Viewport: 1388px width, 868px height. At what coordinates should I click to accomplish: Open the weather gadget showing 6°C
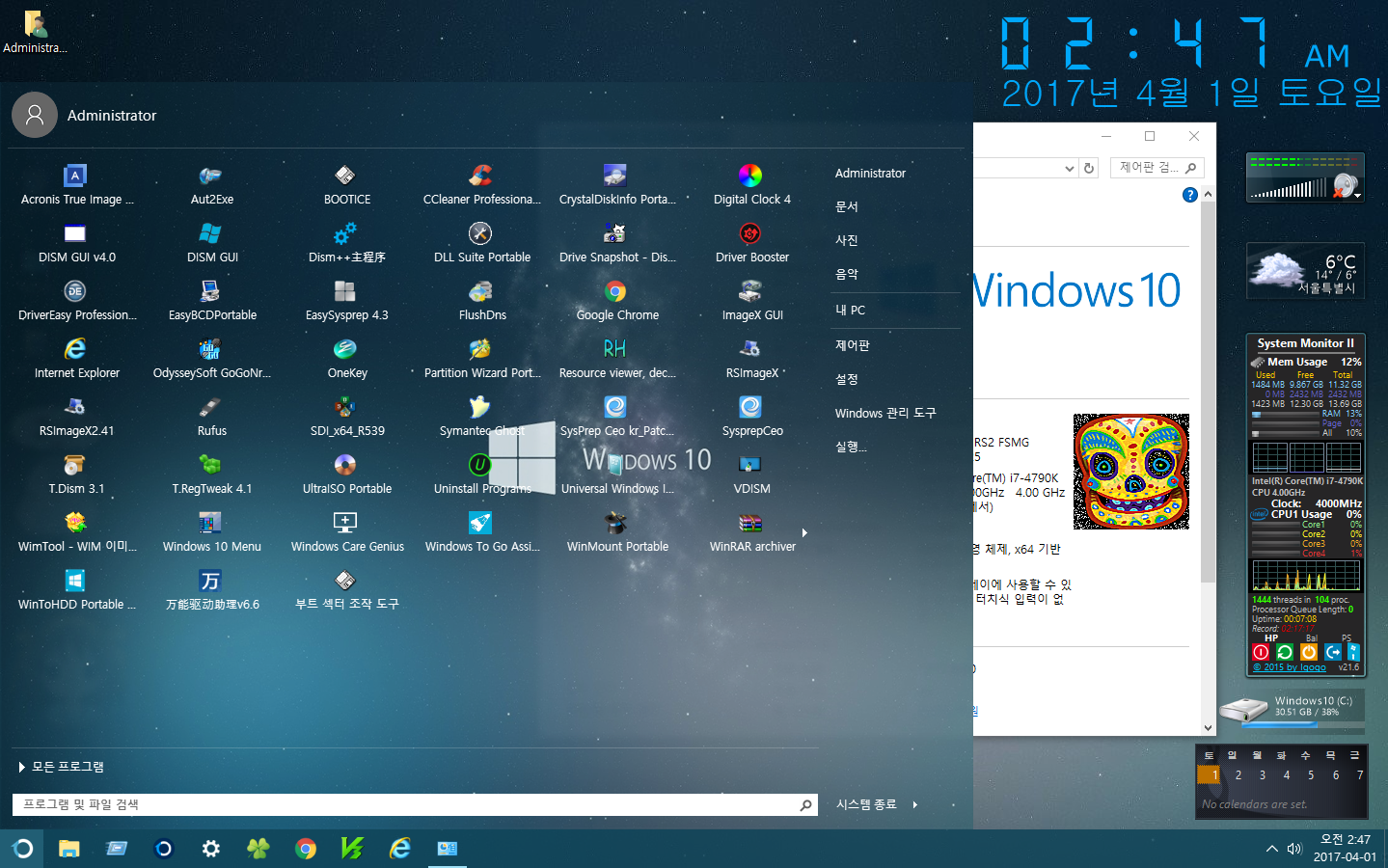tap(1305, 272)
